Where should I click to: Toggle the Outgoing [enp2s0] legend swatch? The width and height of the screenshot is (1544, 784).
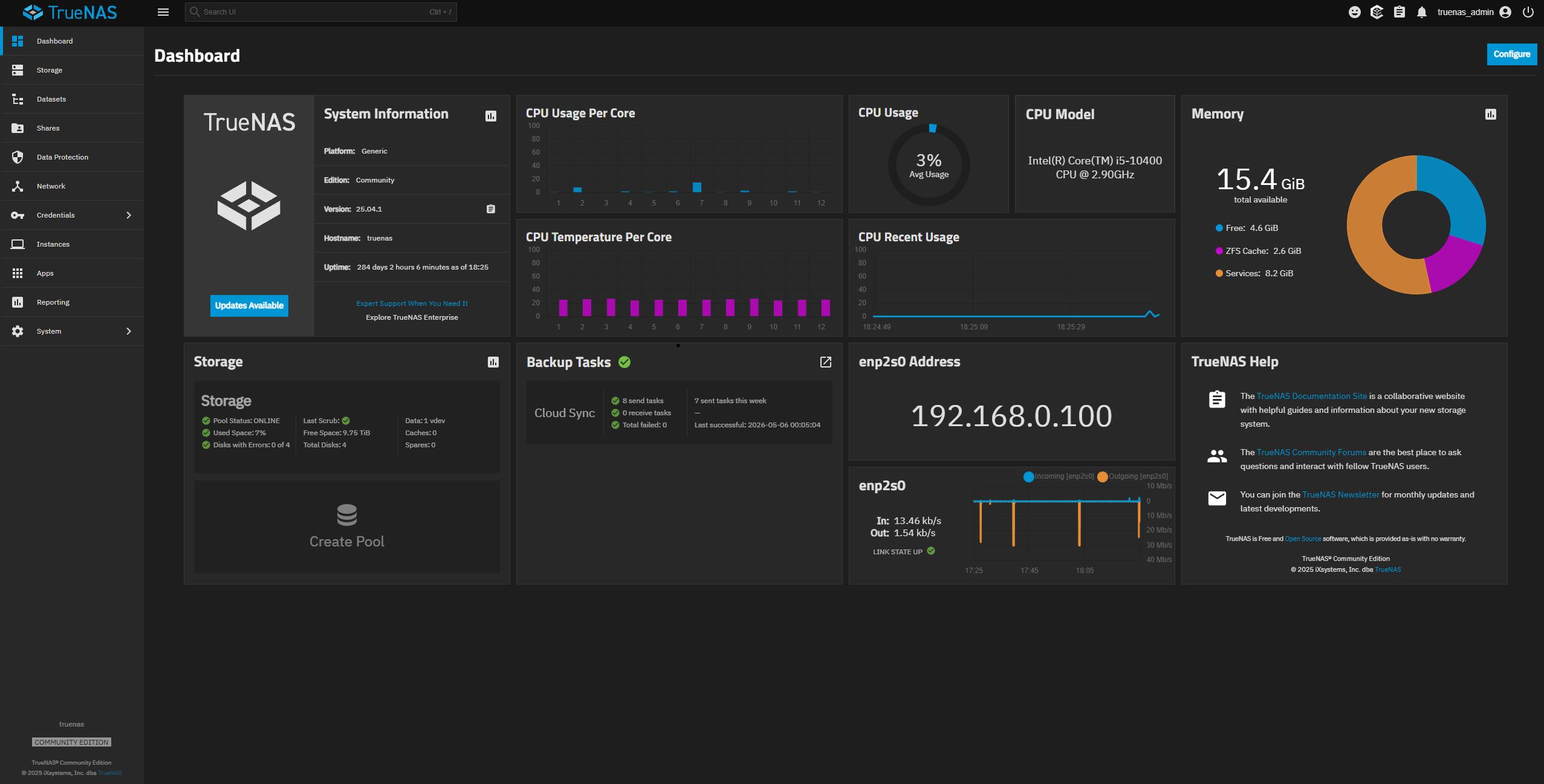point(1103,476)
